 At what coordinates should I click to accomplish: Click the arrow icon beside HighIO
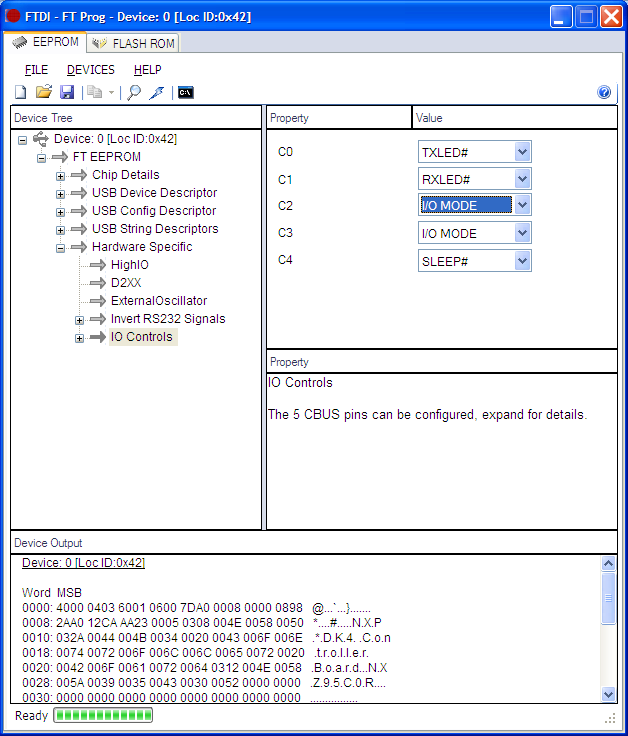[x=98, y=265]
